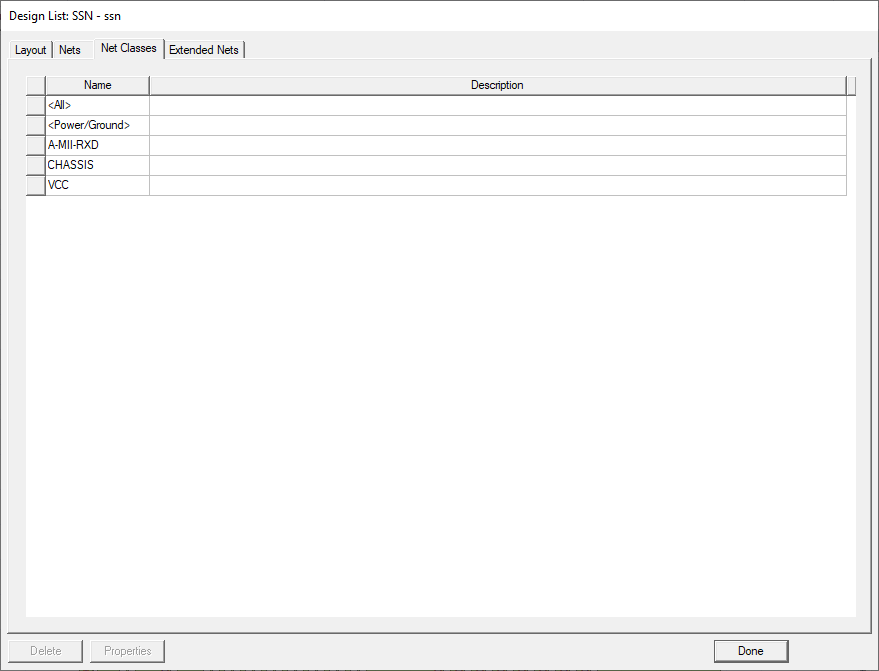This screenshot has height=671, width=879.
Task: Click the Design List dialog title bar
Action: [x=300, y=15]
